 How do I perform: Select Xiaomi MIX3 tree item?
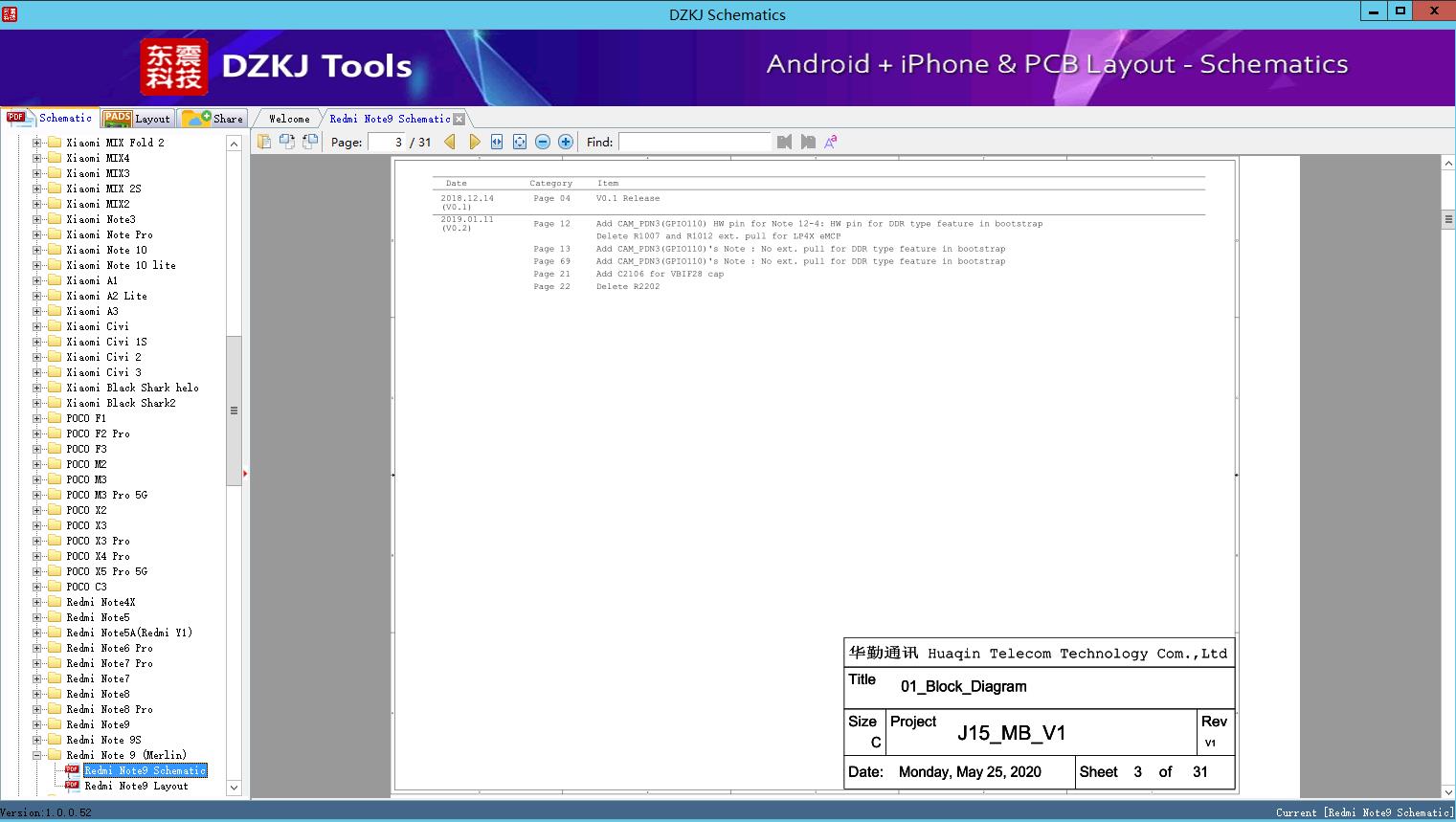coord(98,173)
